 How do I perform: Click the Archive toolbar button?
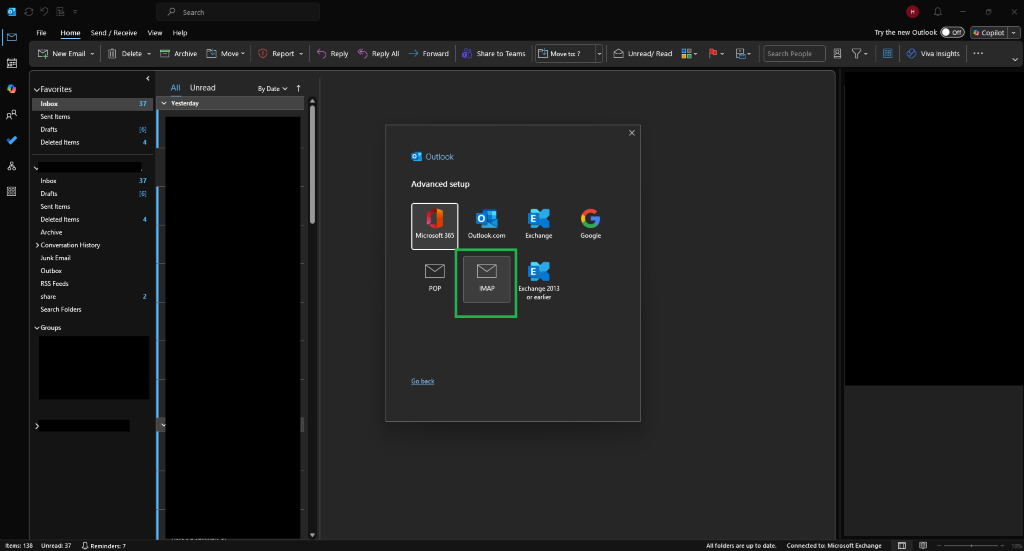178,54
